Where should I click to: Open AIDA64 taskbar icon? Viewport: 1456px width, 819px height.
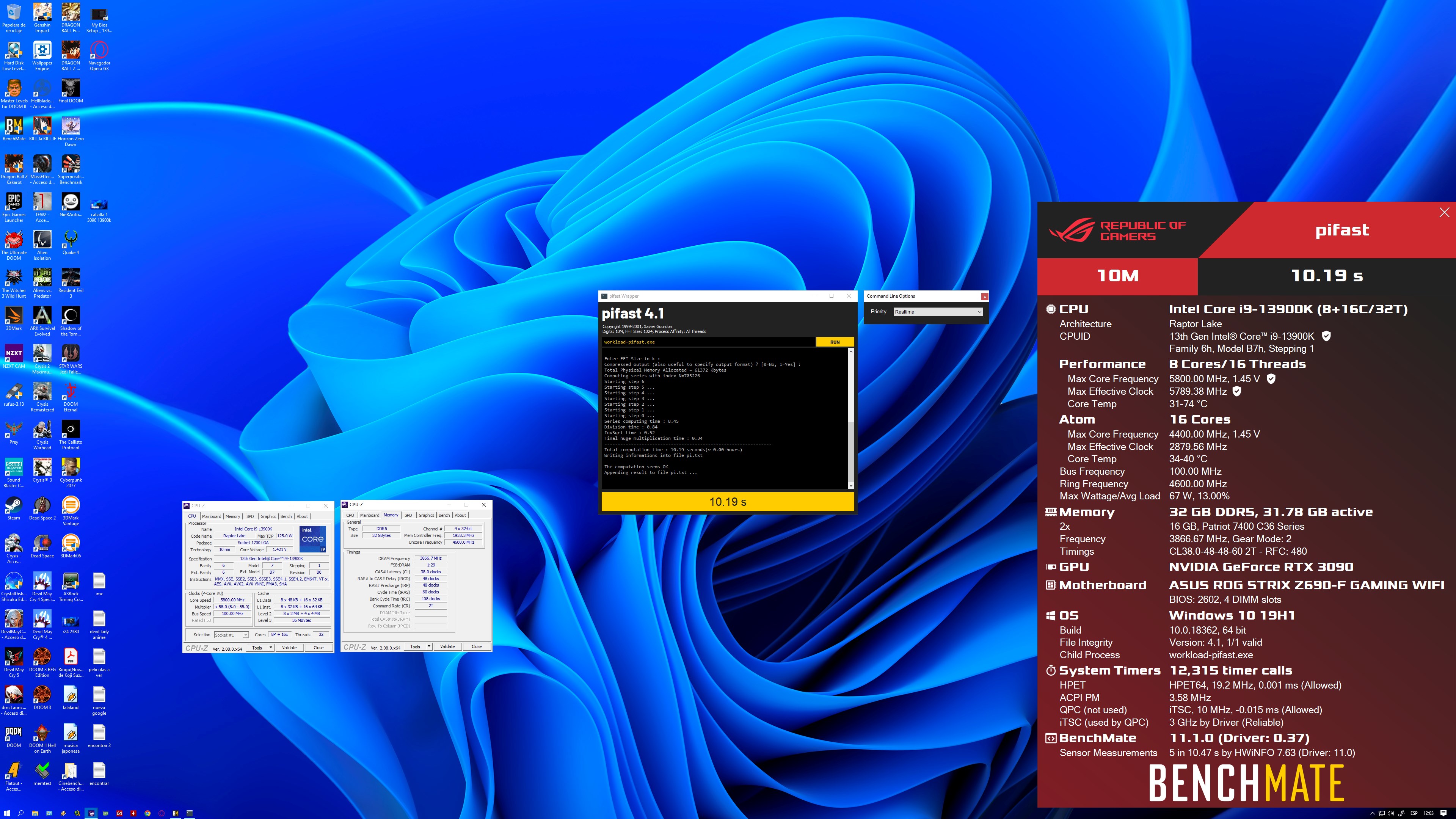tap(119, 813)
